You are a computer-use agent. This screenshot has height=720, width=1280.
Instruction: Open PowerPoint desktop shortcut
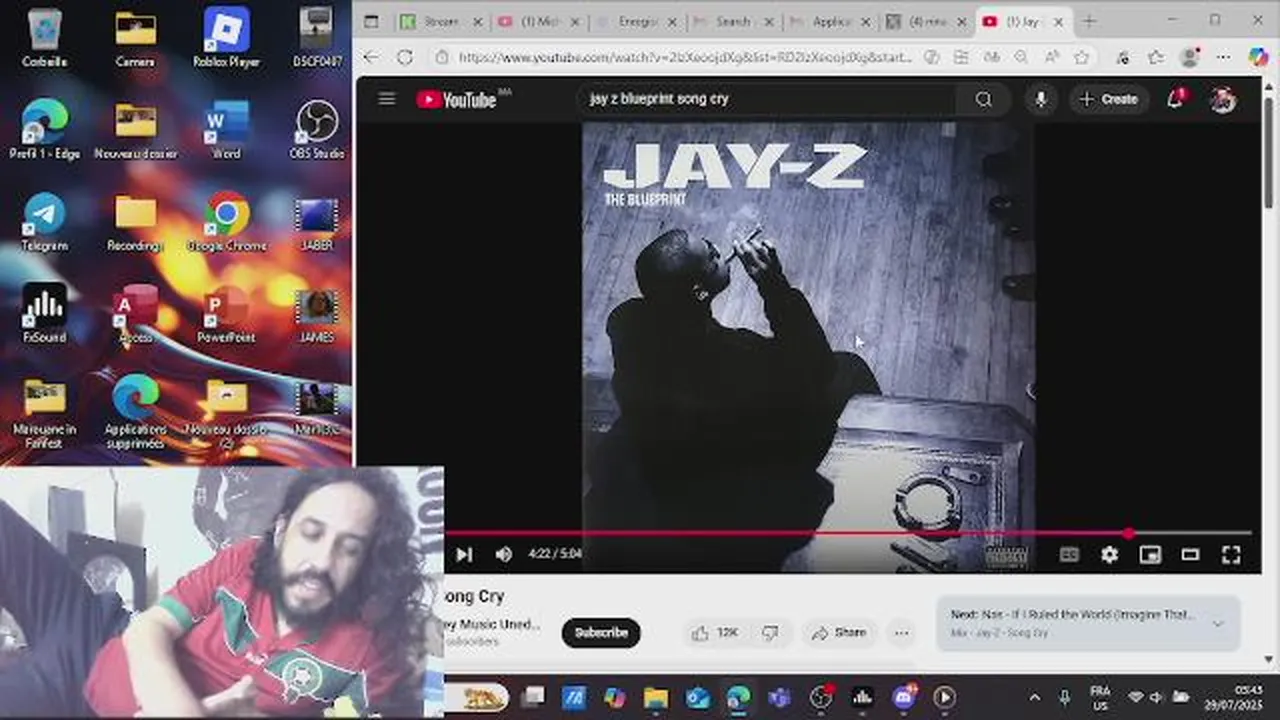(226, 313)
